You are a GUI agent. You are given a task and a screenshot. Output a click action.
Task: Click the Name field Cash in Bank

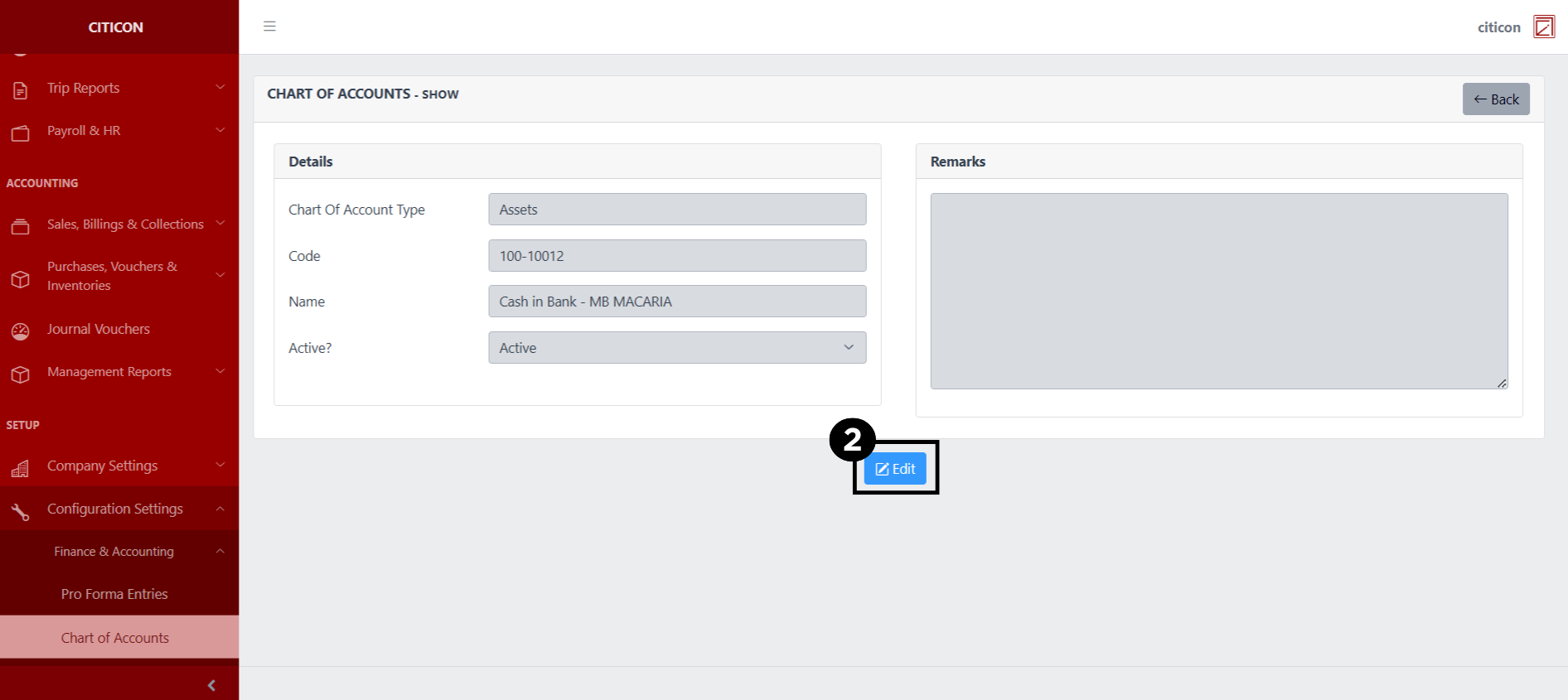click(x=676, y=302)
